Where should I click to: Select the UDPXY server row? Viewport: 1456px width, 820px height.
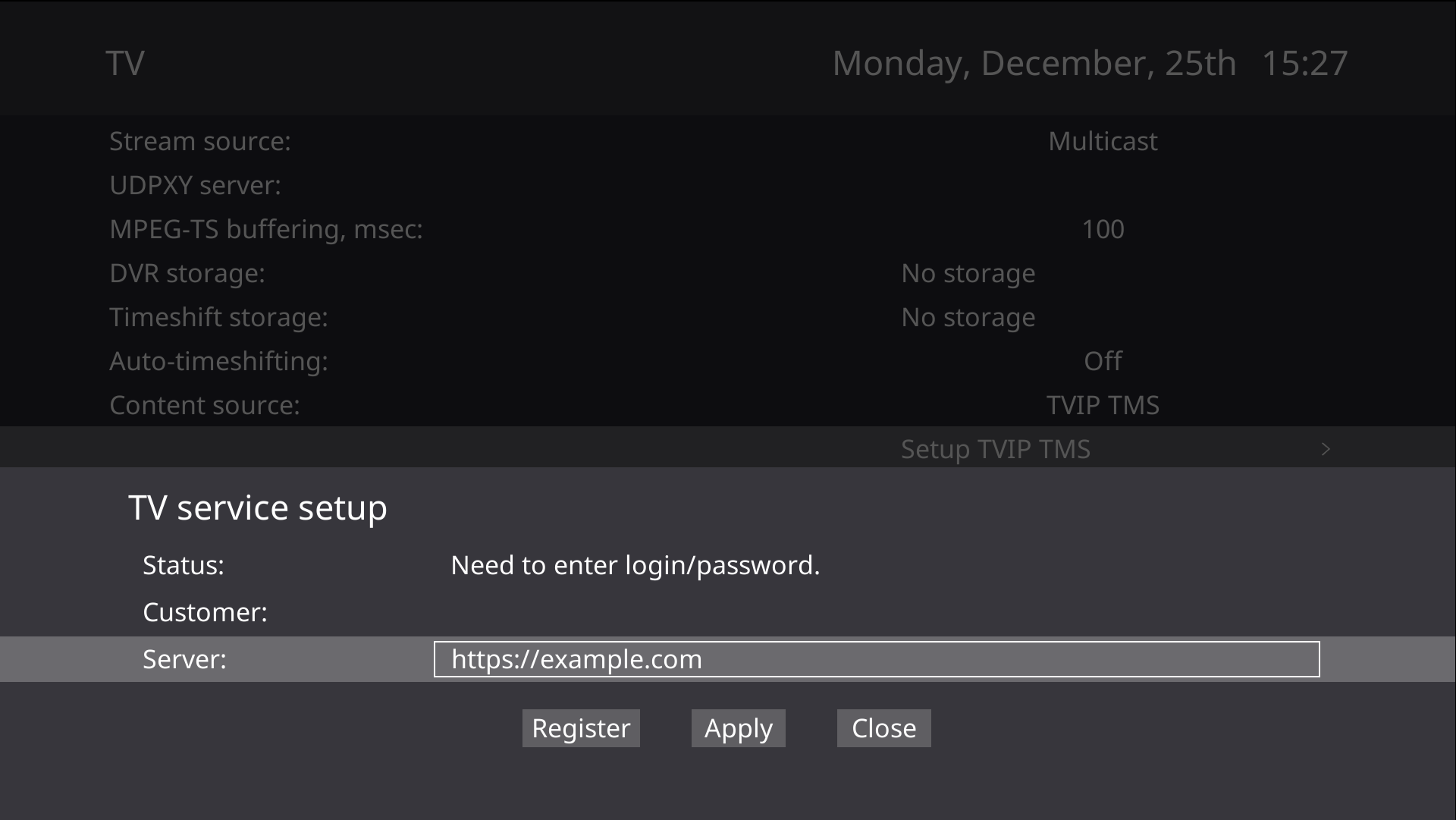point(196,185)
